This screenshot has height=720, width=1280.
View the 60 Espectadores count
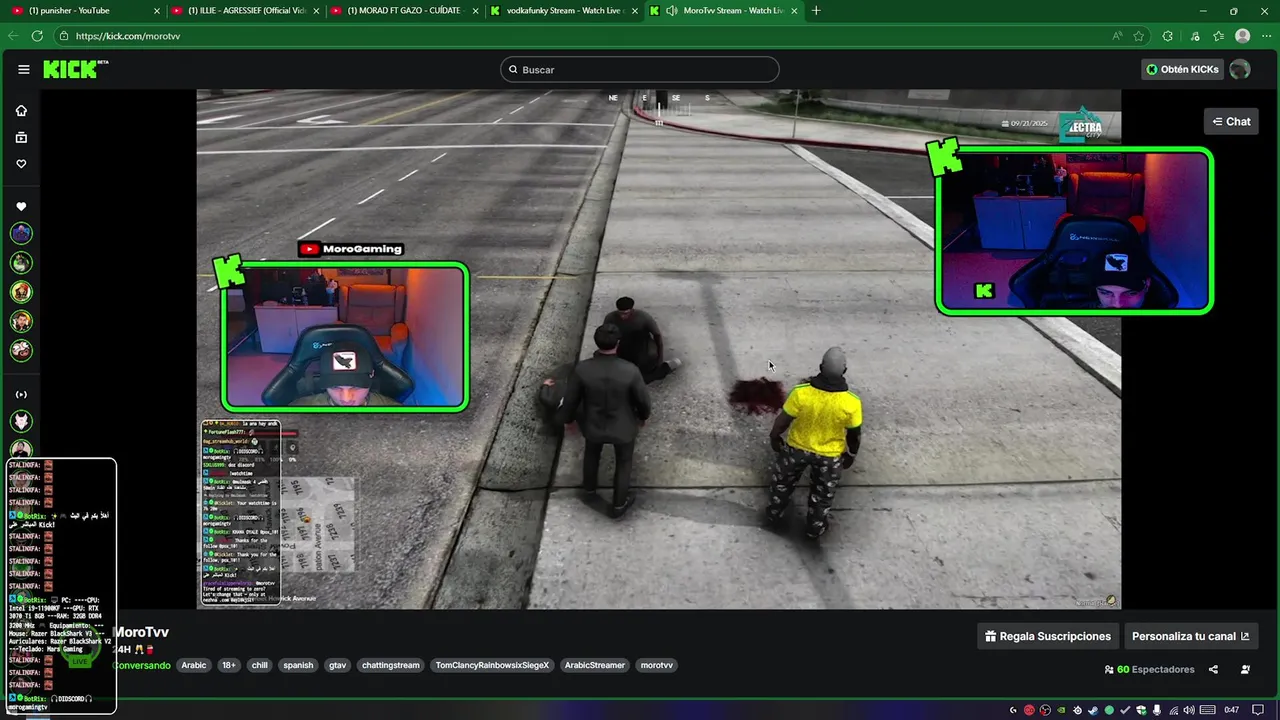(1150, 669)
